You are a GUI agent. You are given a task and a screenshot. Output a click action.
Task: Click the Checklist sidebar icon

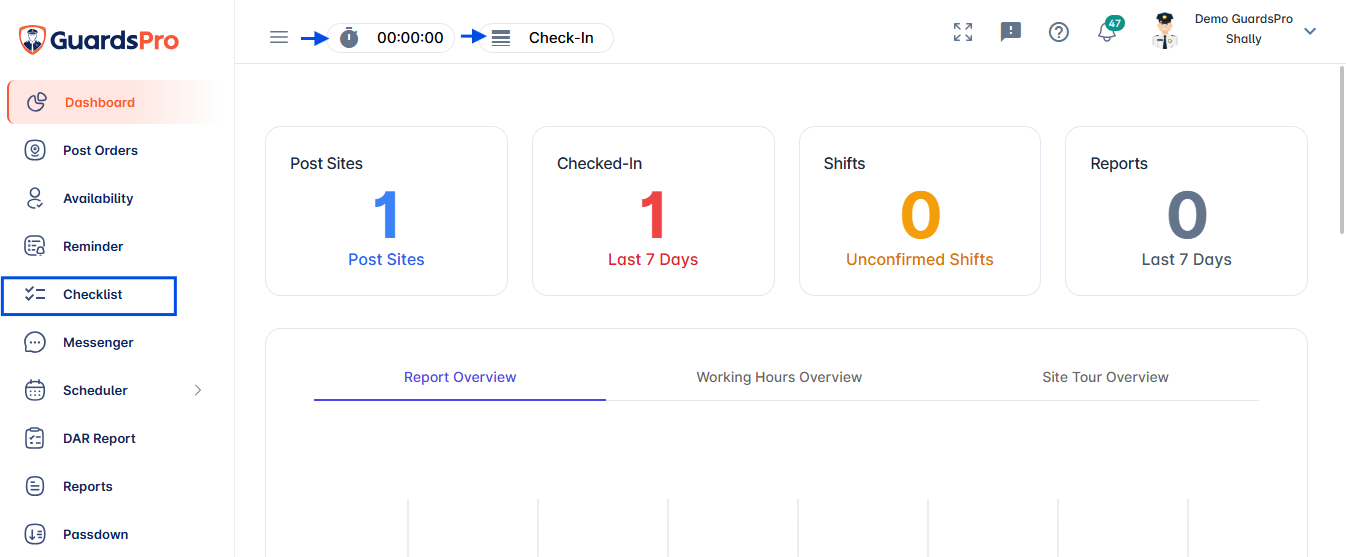35,294
